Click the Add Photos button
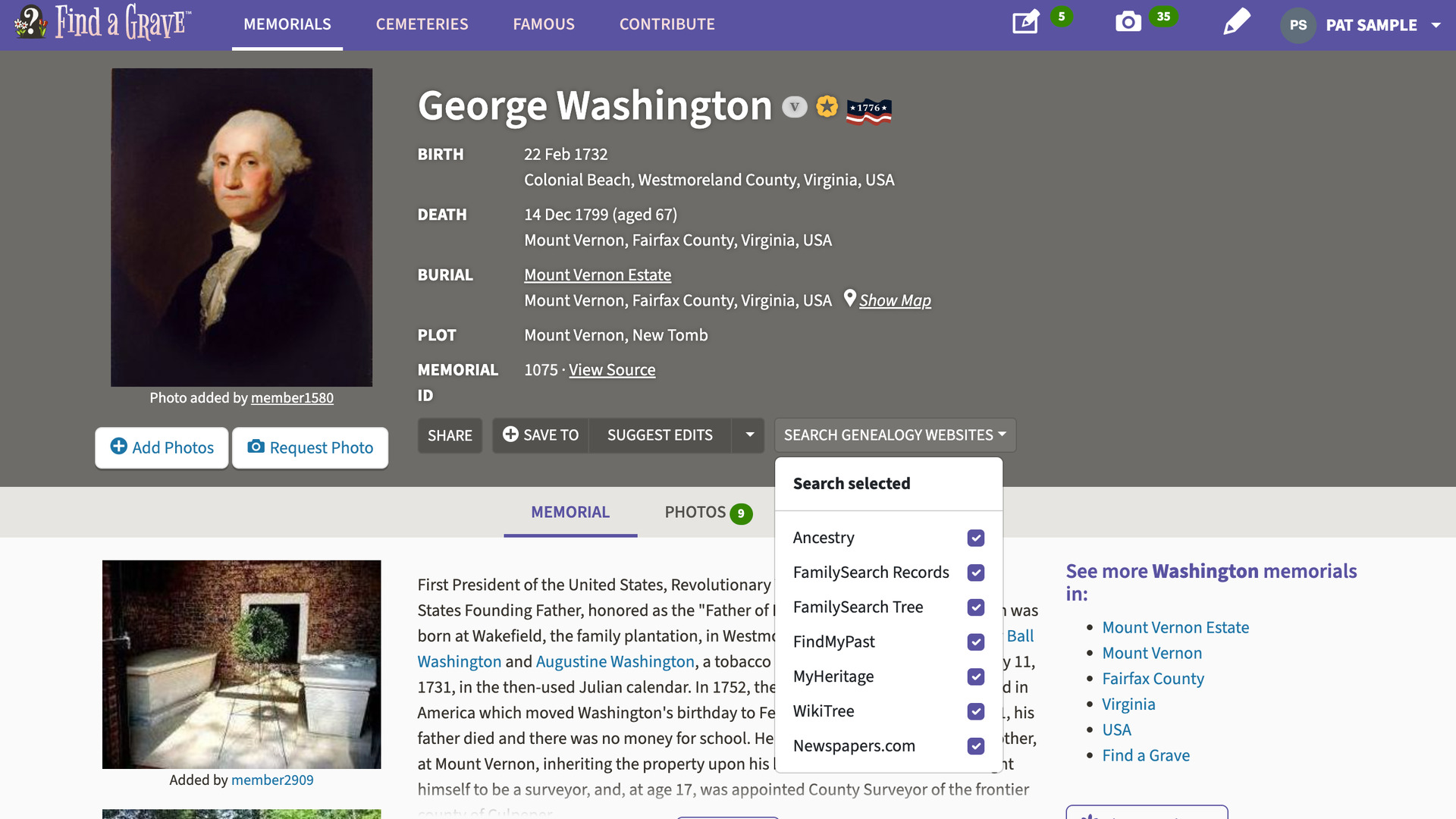1456x819 pixels. [162, 447]
